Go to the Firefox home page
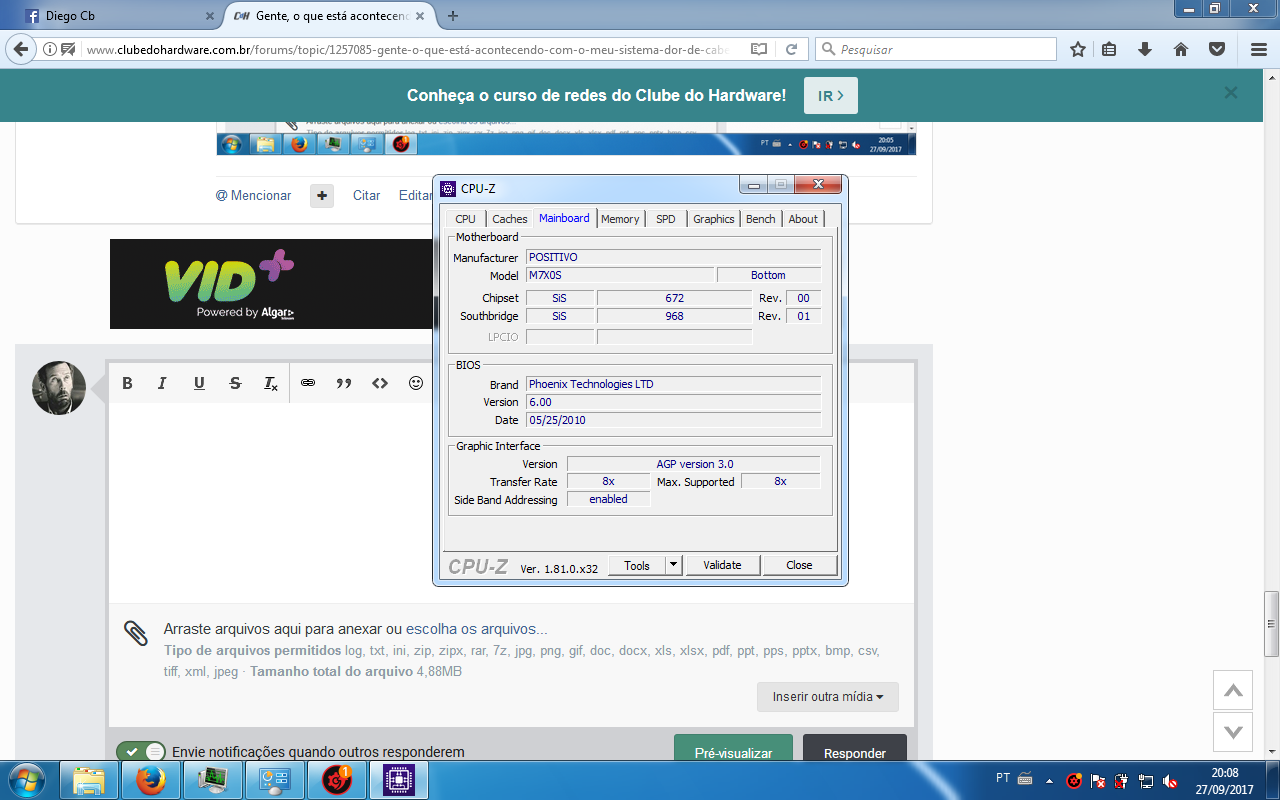 tap(1181, 49)
